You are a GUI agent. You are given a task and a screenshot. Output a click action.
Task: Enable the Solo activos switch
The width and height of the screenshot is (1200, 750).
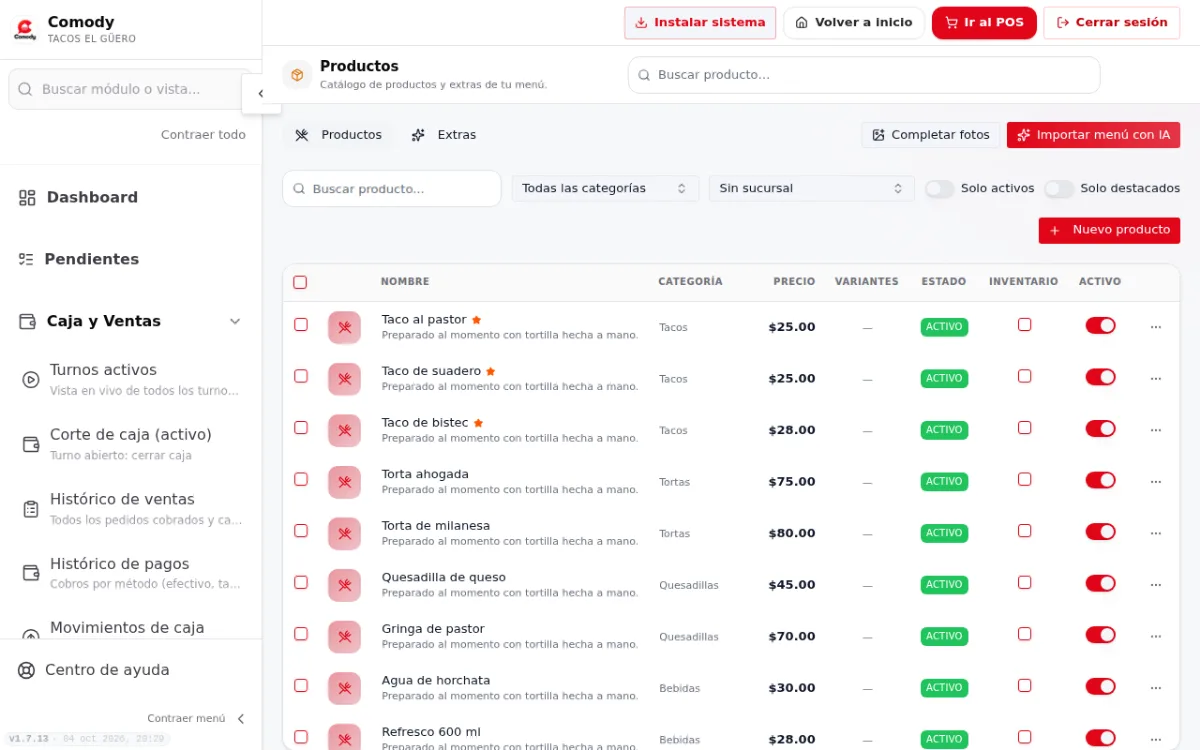click(x=939, y=189)
